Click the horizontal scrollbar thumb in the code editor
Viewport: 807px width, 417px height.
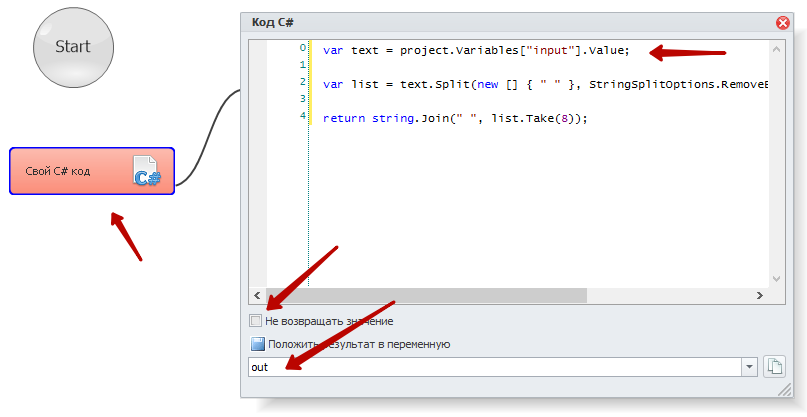[426, 296]
